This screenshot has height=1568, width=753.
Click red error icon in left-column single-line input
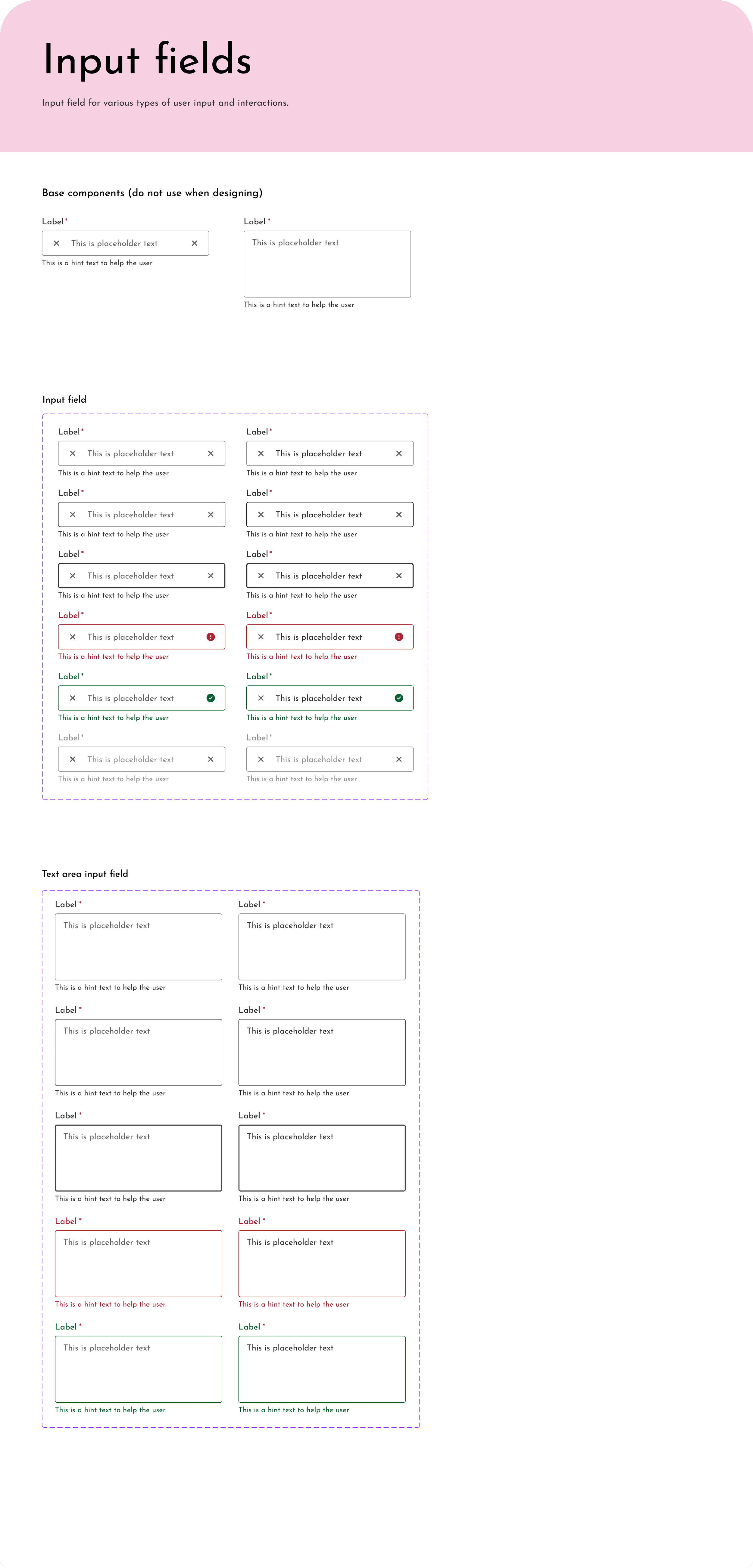[211, 637]
